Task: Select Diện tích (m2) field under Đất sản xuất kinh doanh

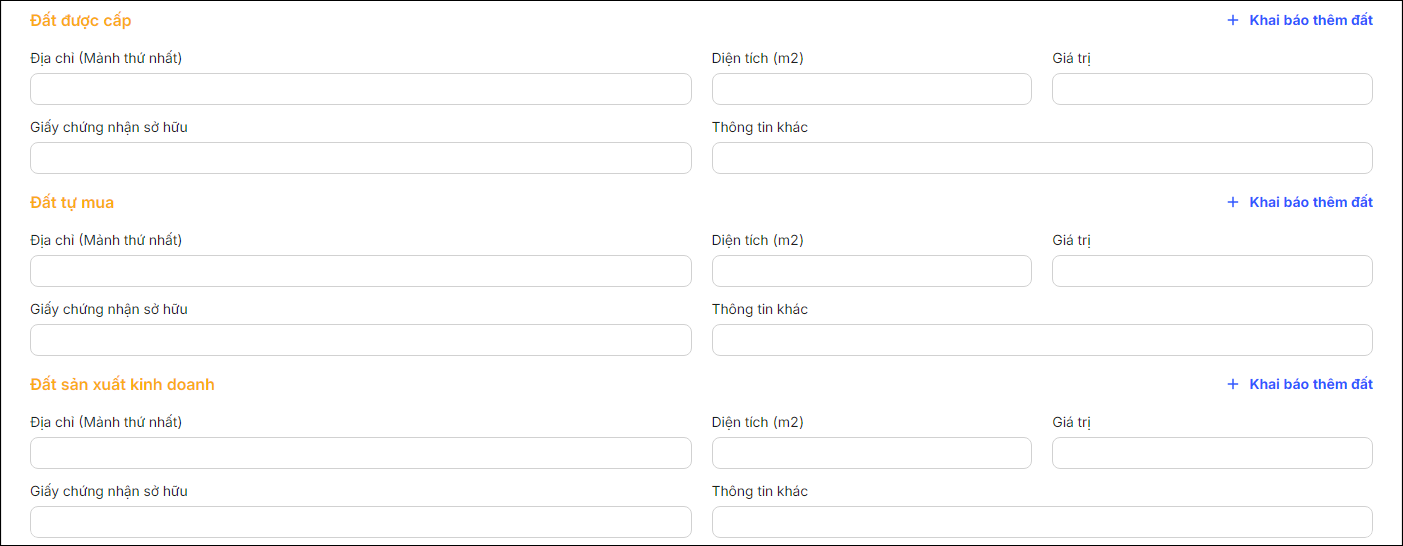Action: tap(871, 453)
